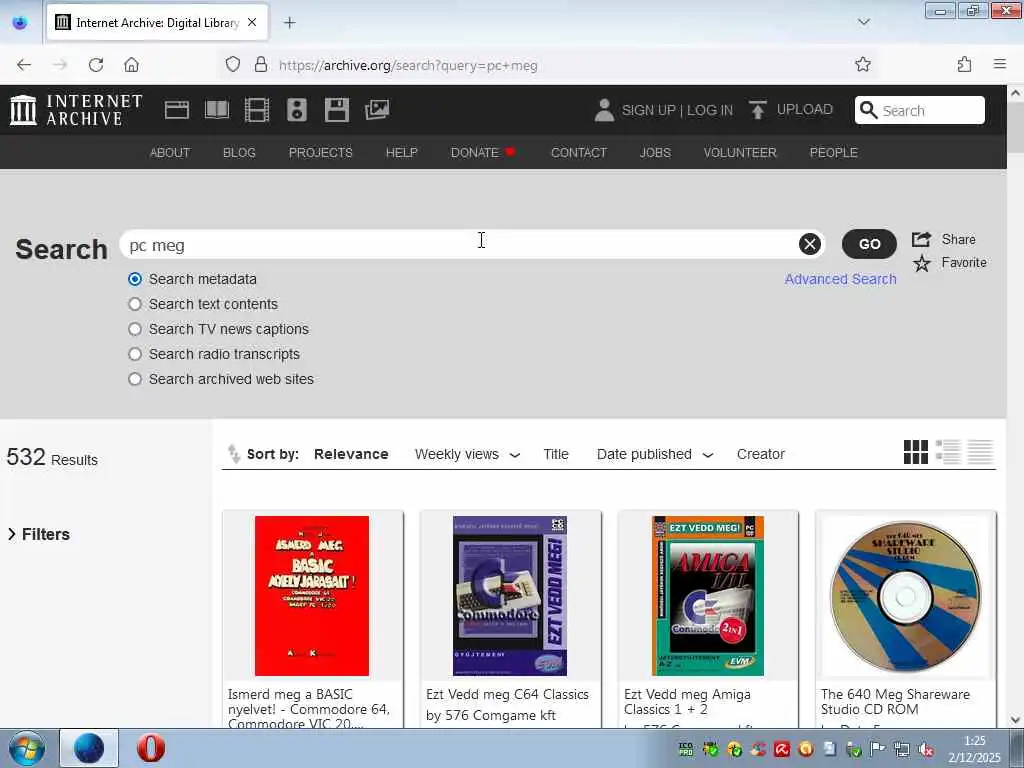Go to Firefox home page

click(131, 65)
